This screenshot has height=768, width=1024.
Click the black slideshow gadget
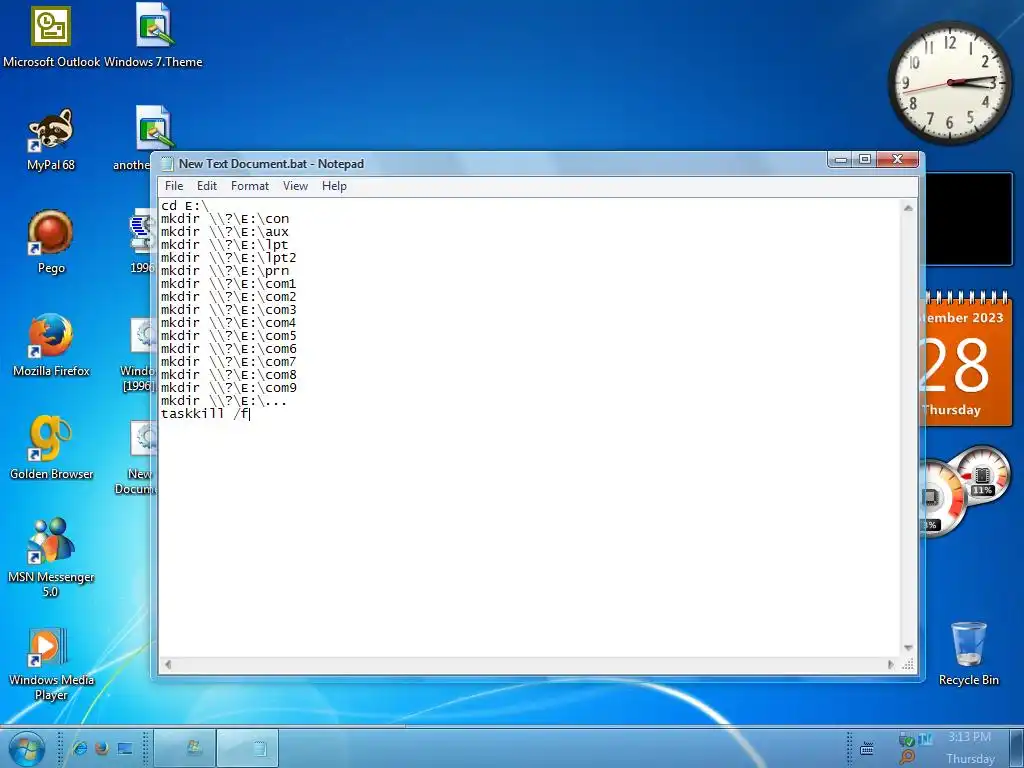[969, 219]
